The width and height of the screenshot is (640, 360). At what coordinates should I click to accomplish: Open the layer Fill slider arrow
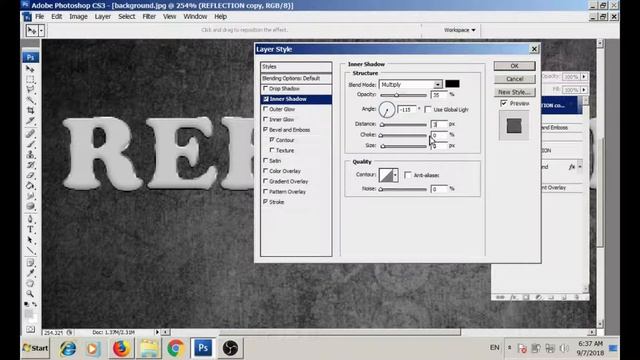(584, 89)
